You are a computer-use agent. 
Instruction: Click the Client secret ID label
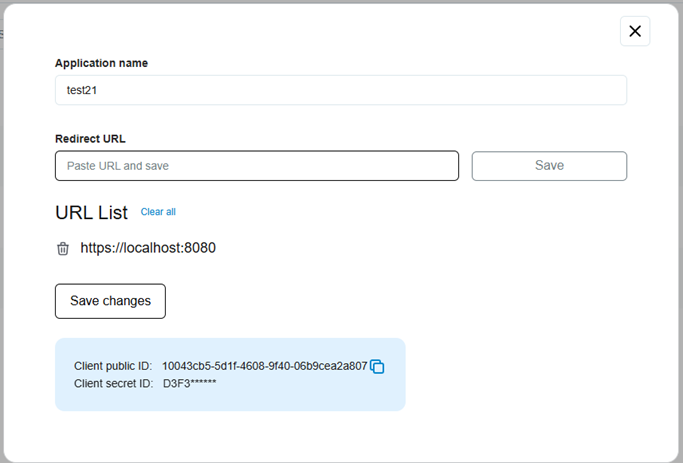tap(113, 383)
